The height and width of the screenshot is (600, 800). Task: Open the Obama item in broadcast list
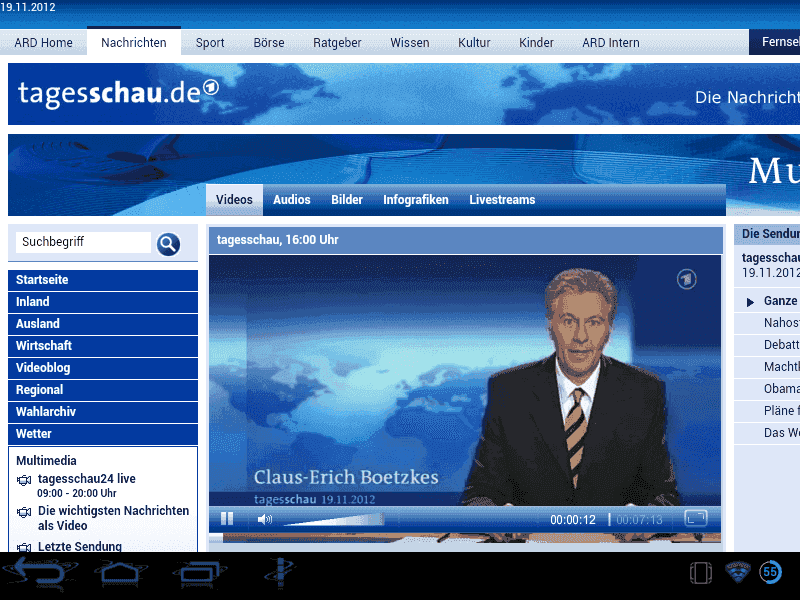point(767,389)
